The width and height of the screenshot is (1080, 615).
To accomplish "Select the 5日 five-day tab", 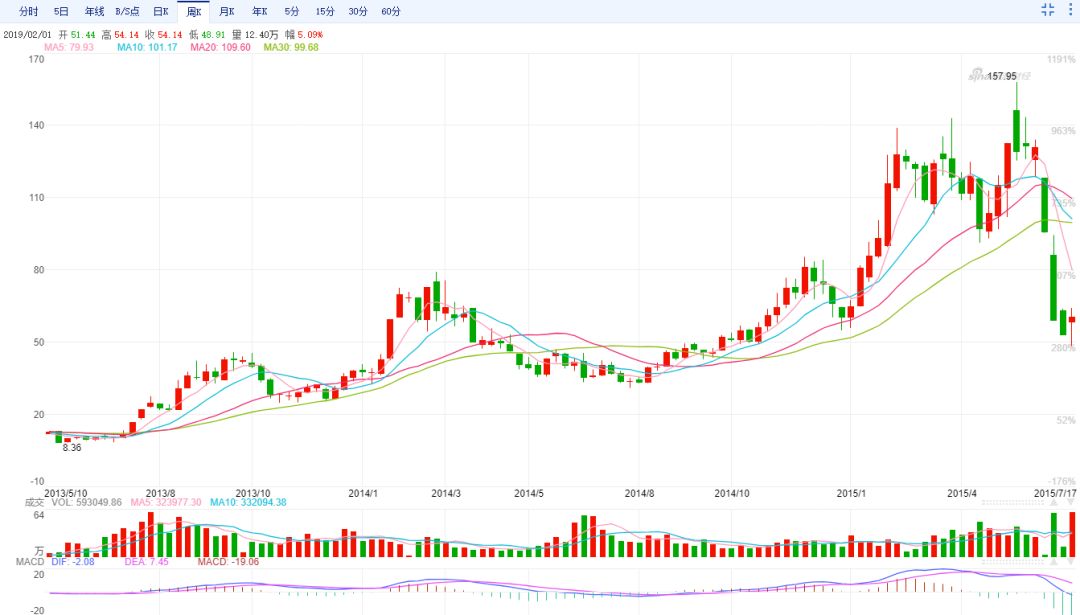I will pos(61,12).
